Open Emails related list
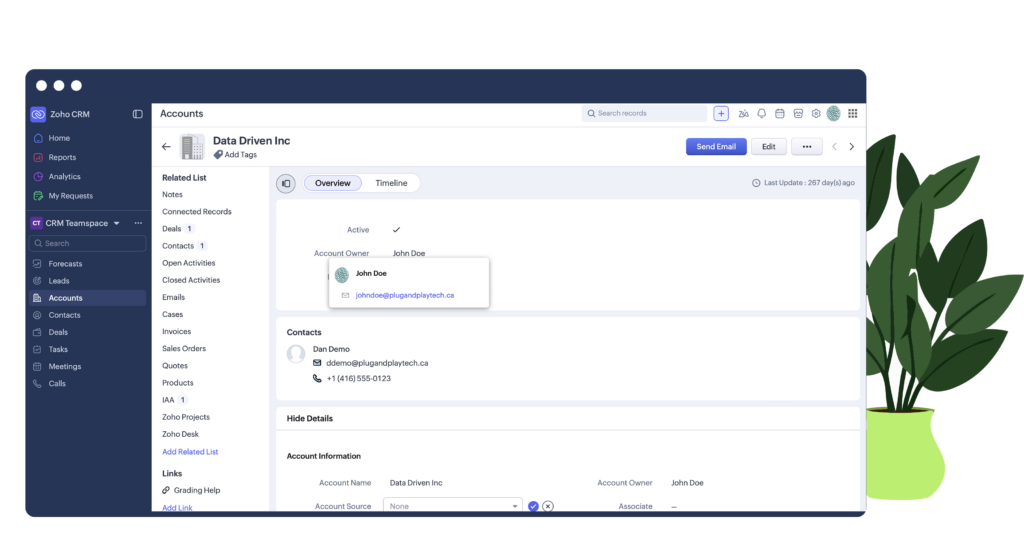 174,297
